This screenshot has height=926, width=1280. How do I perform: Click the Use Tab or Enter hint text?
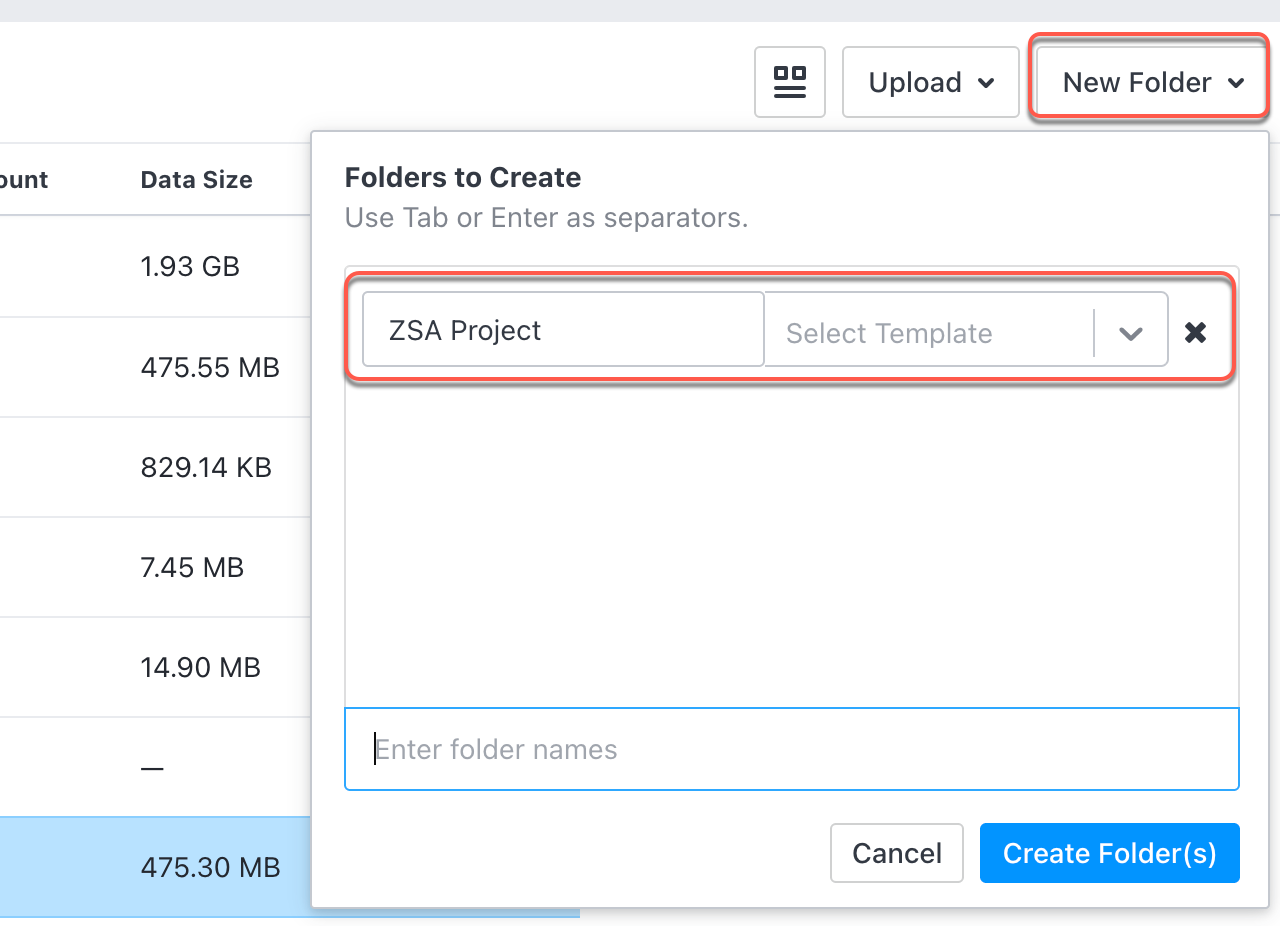pyautogui.click(x=546, y=218)
